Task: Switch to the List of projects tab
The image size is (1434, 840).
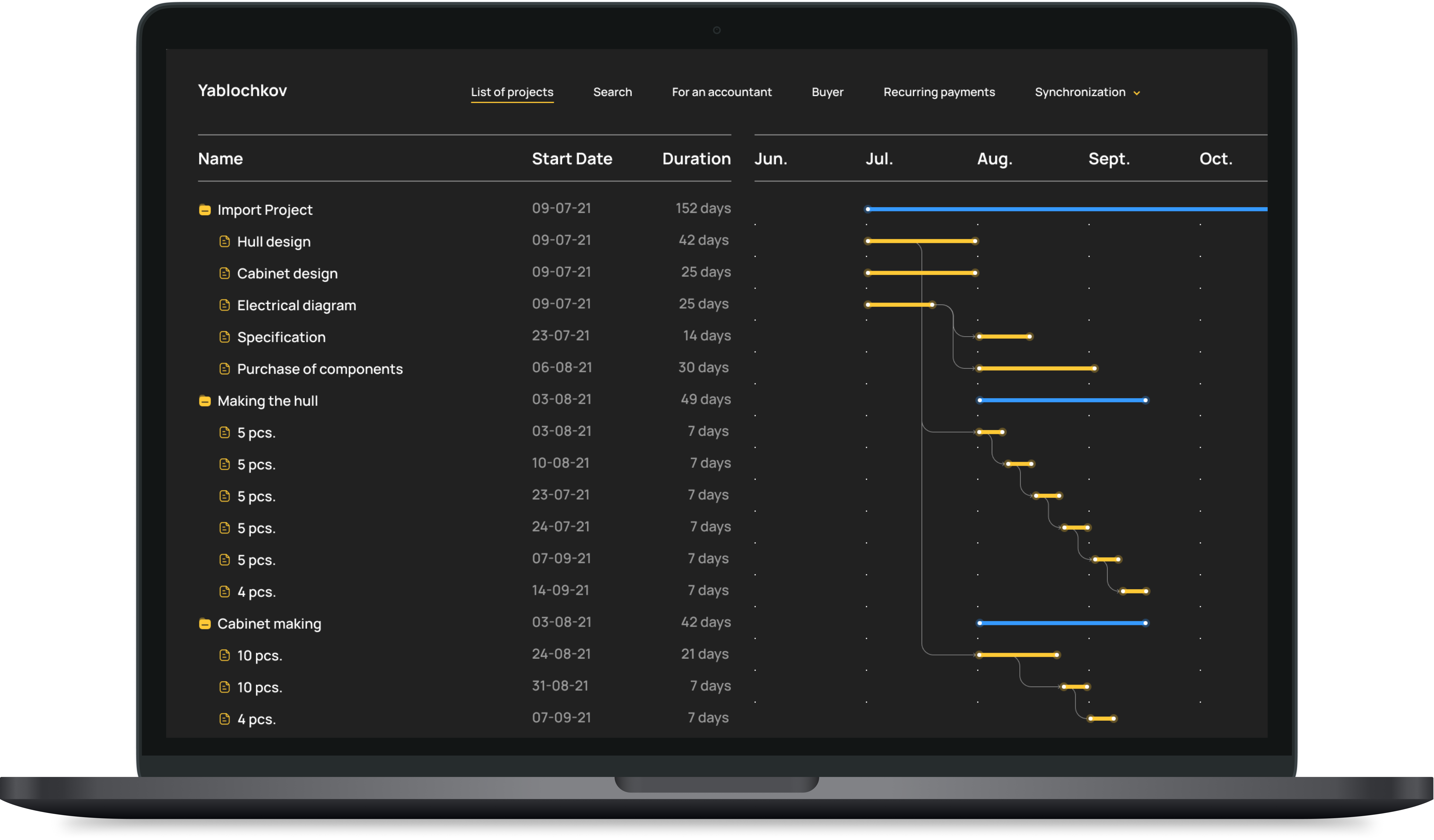Action: (512, 92)
